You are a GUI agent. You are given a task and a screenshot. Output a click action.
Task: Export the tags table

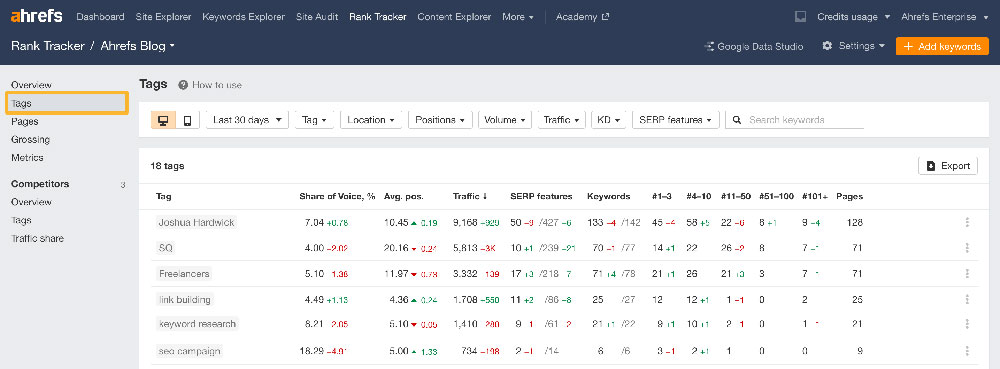(x=948, y=166)
